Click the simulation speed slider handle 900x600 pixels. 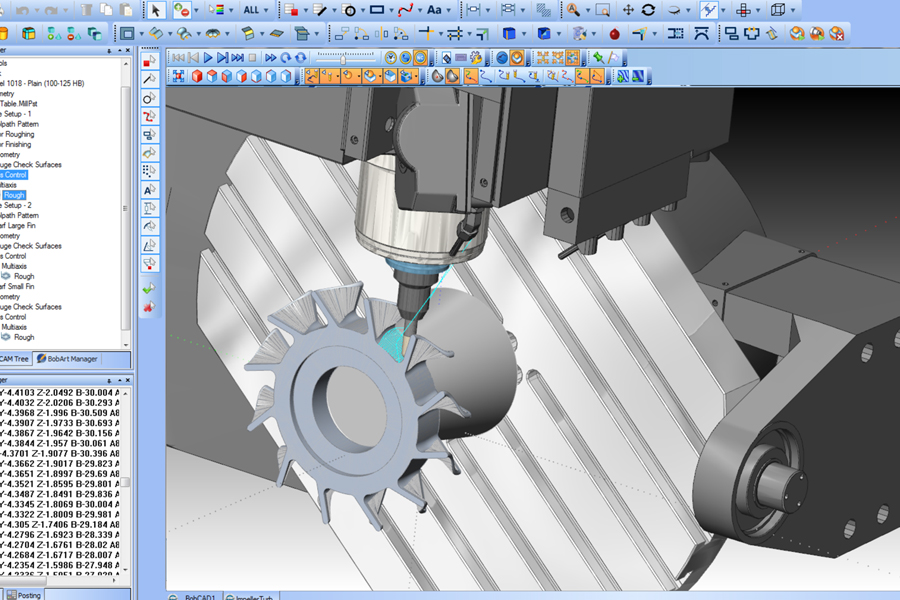pyautogui.click(x=343, y=59)
